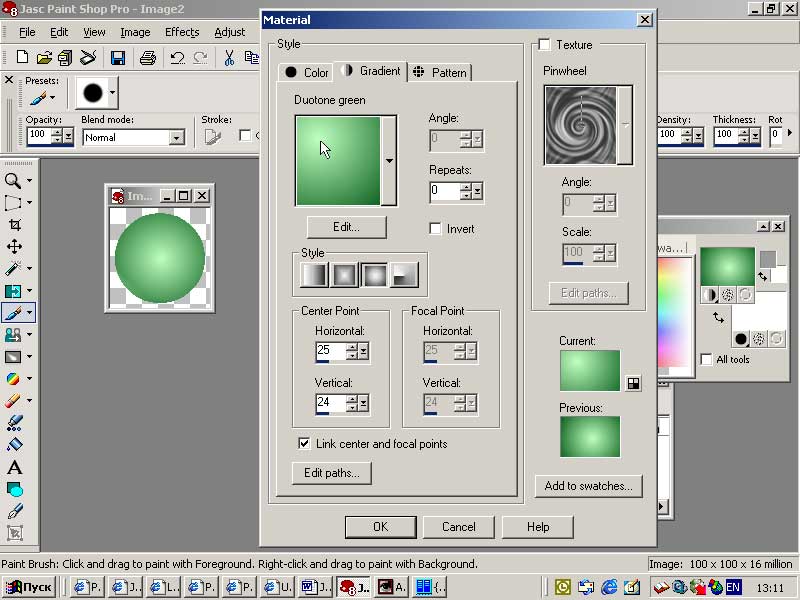Select the Text tool
The width and height of the screenshot is (800, 600).
tap(14, 467)
